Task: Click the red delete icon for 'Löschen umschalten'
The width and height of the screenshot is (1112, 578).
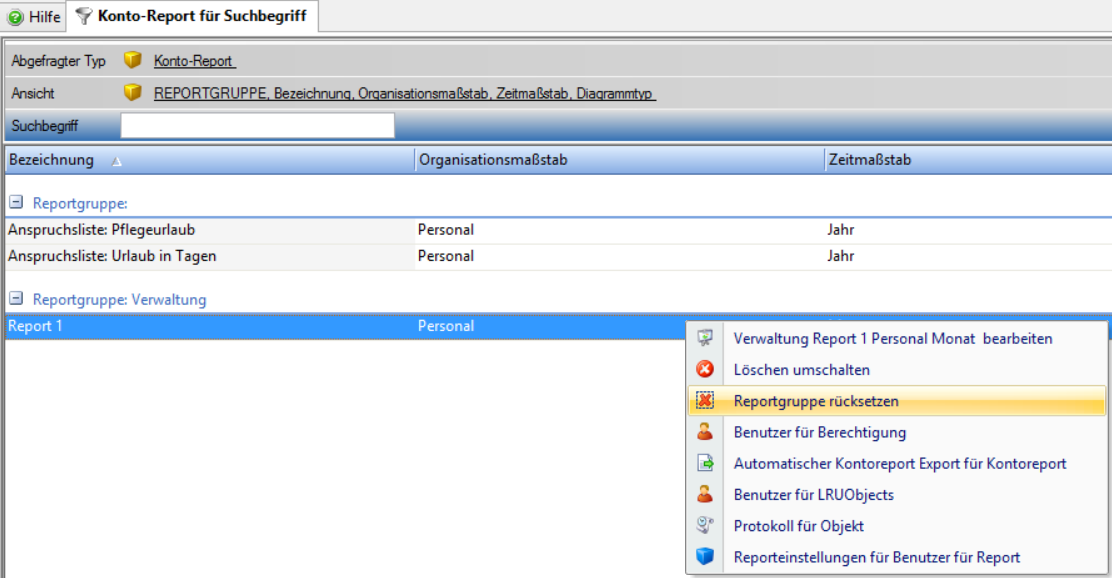Action: (705, 370)
